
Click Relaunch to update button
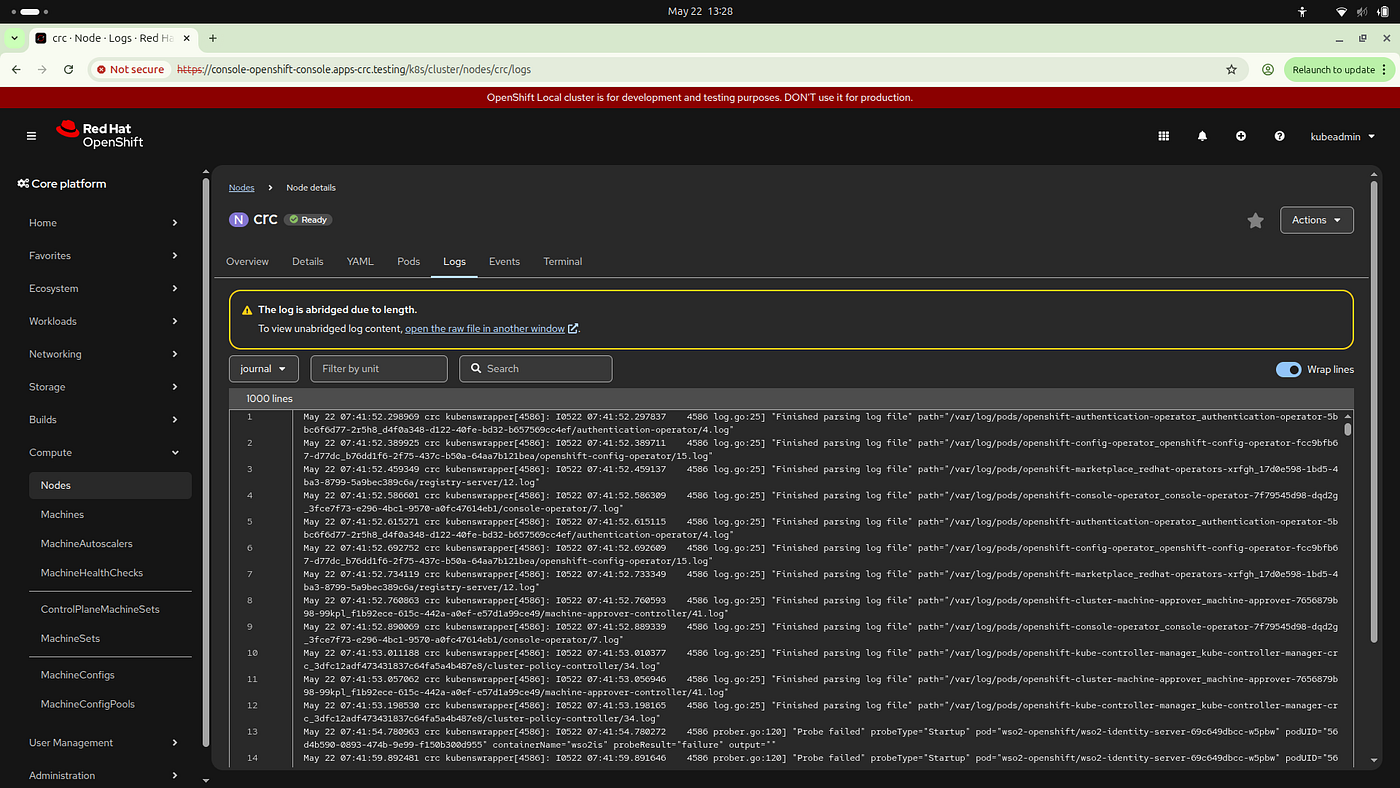click(1333, 70)
